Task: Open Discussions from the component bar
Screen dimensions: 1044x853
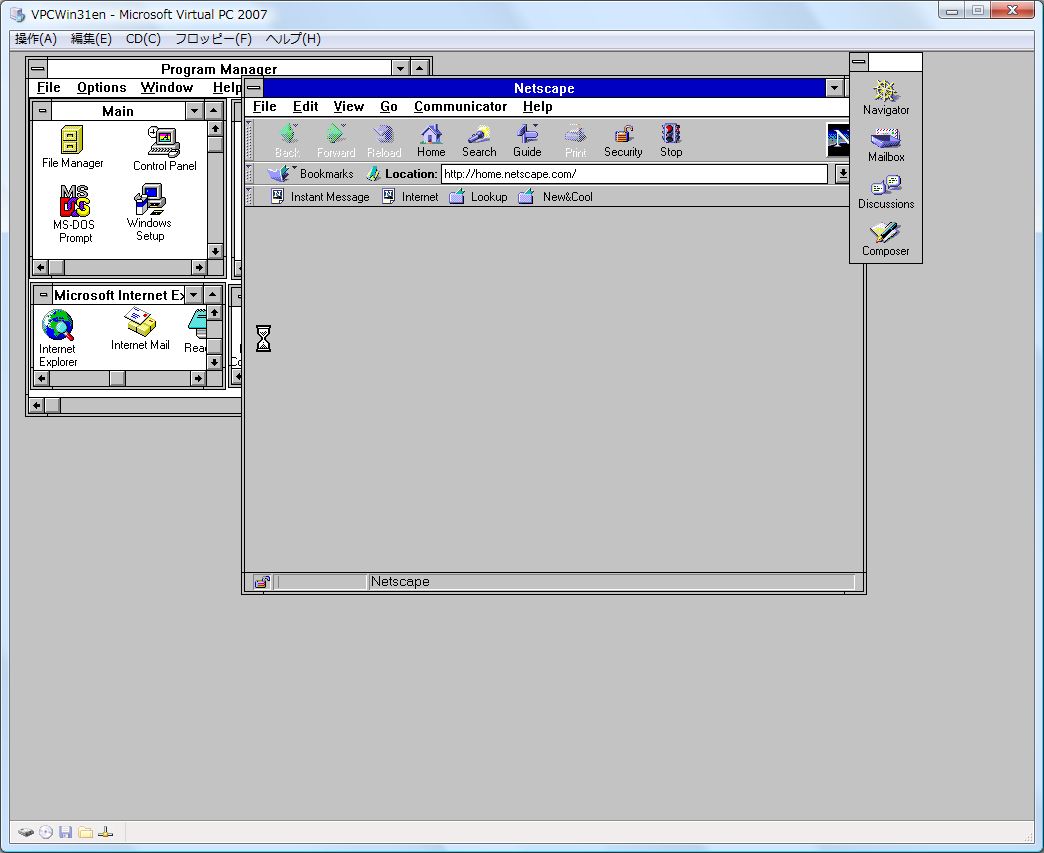Action: click(x=886, y=192)
